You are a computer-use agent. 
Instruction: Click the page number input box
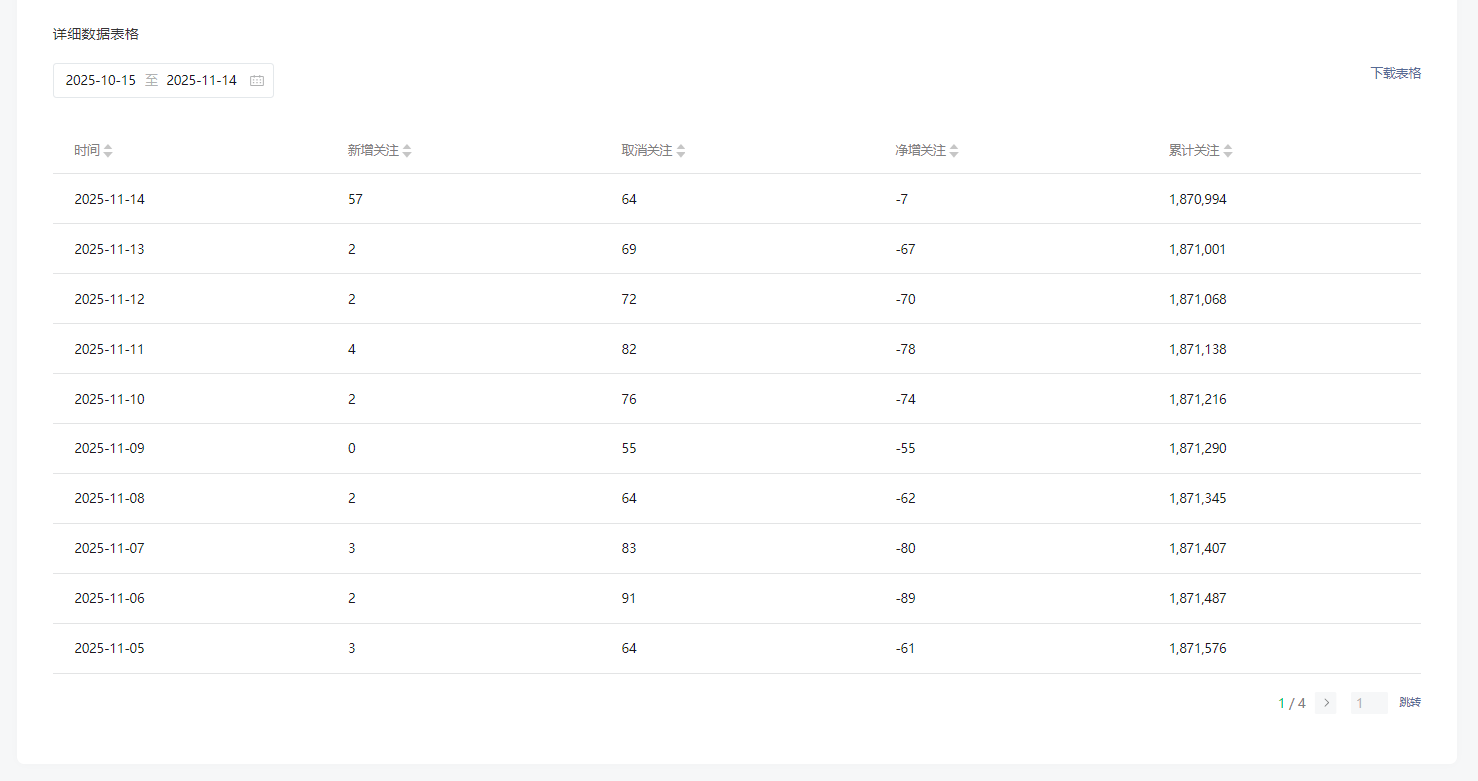pos(1368,703)
